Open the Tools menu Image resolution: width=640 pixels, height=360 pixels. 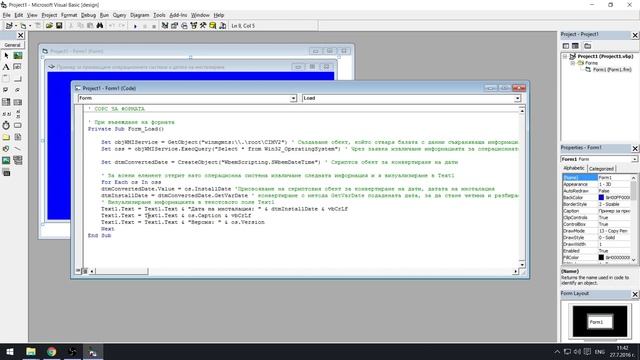click(x=159, y=15)
